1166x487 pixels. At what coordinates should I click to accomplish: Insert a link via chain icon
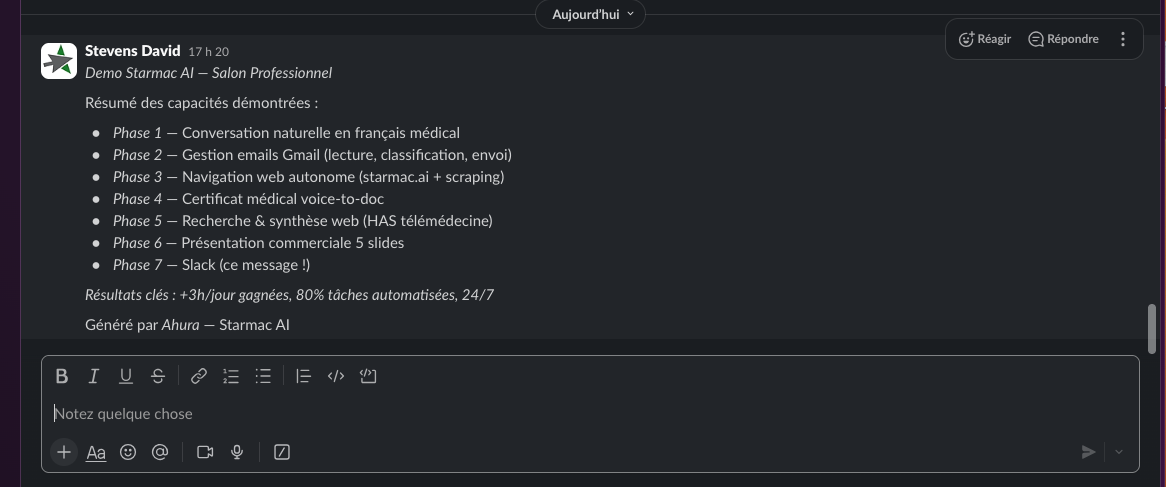pyautogui.click(x=199, y=376)
